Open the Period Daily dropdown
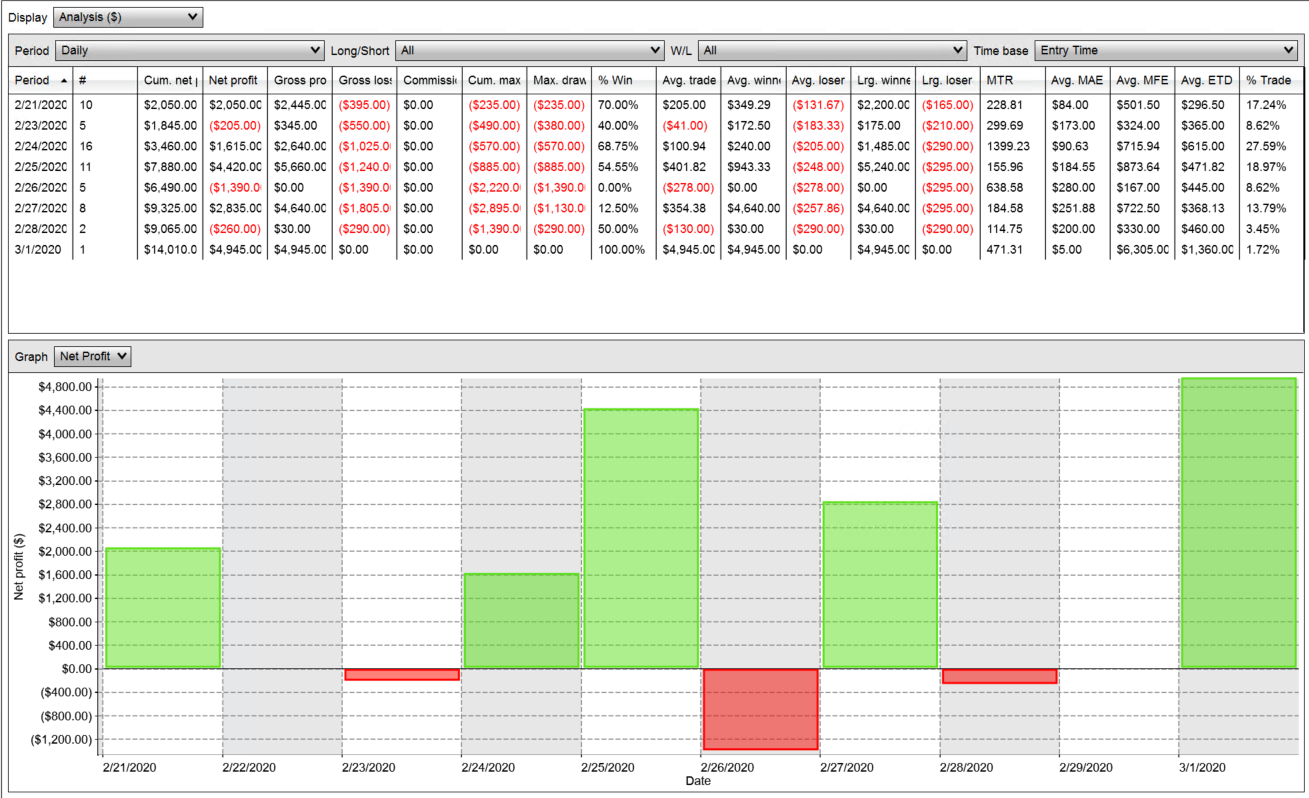 pos(189,50)
